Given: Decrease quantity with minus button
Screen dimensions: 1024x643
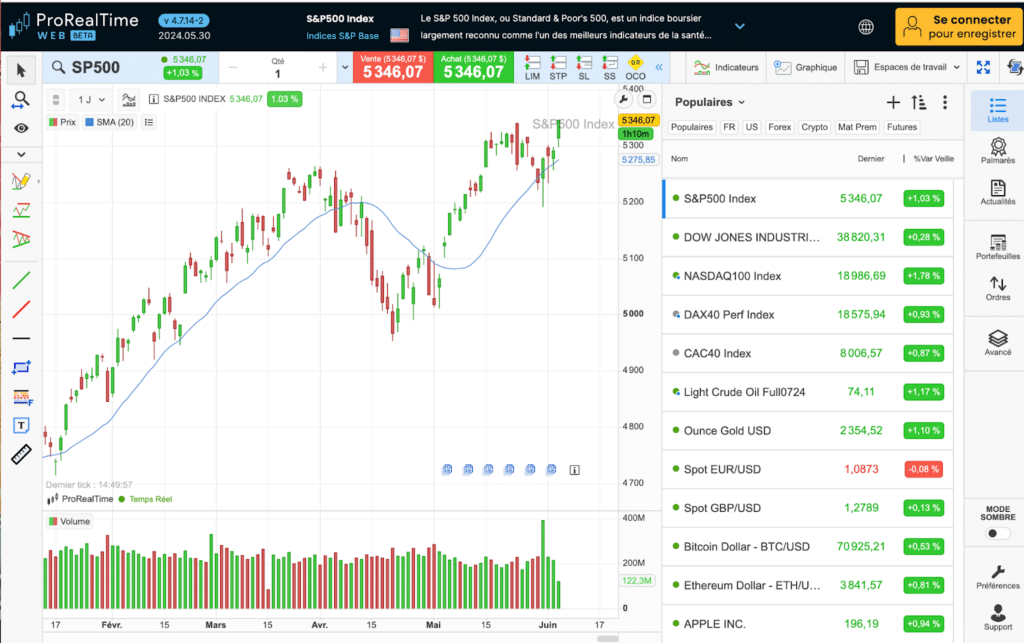Looking at the screenshot, I should 232,68.
